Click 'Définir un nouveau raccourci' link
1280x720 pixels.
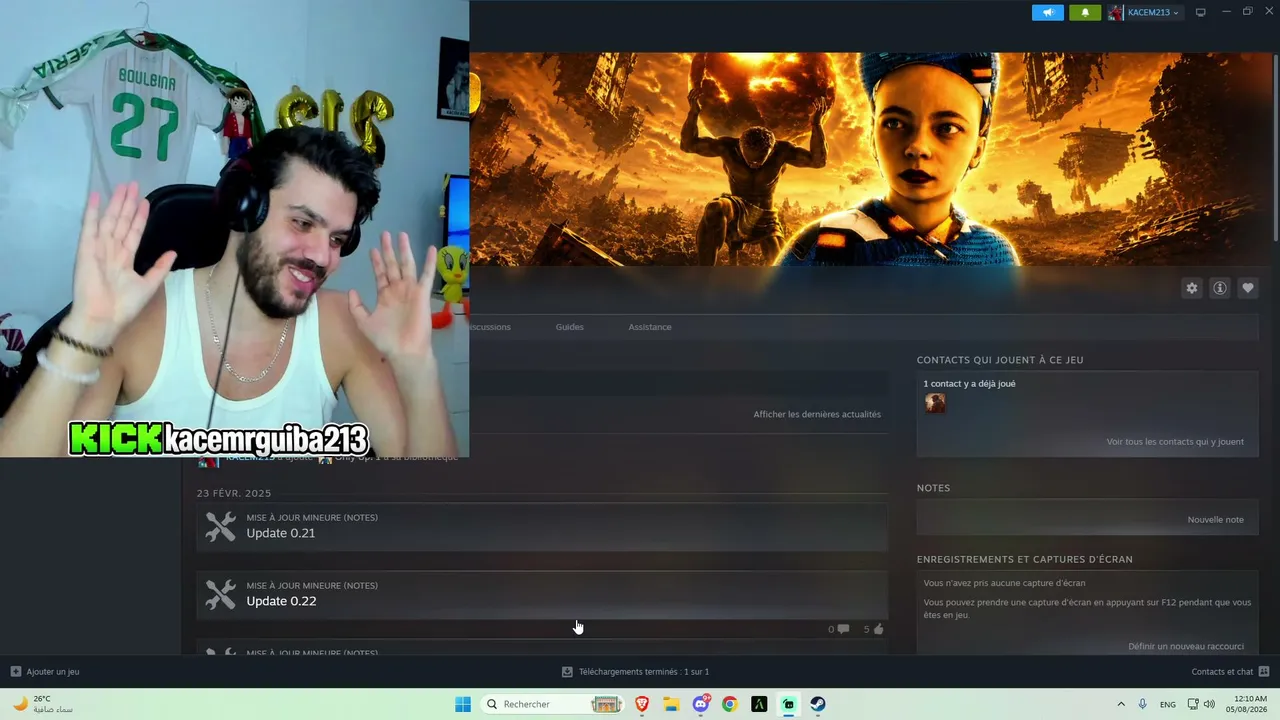[1186, 647]
